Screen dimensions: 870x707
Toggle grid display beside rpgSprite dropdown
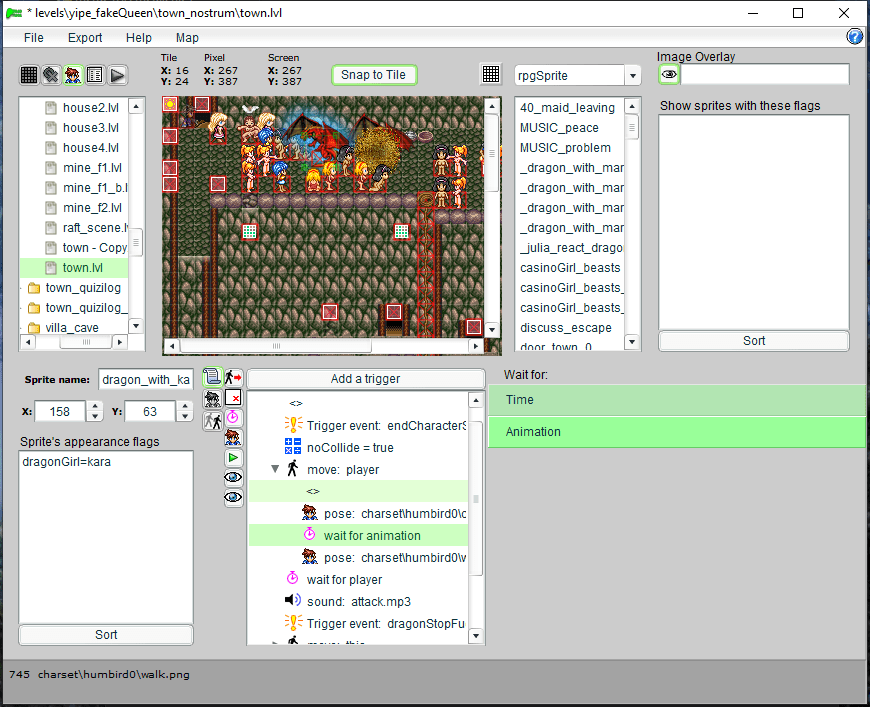pos(491,75)
